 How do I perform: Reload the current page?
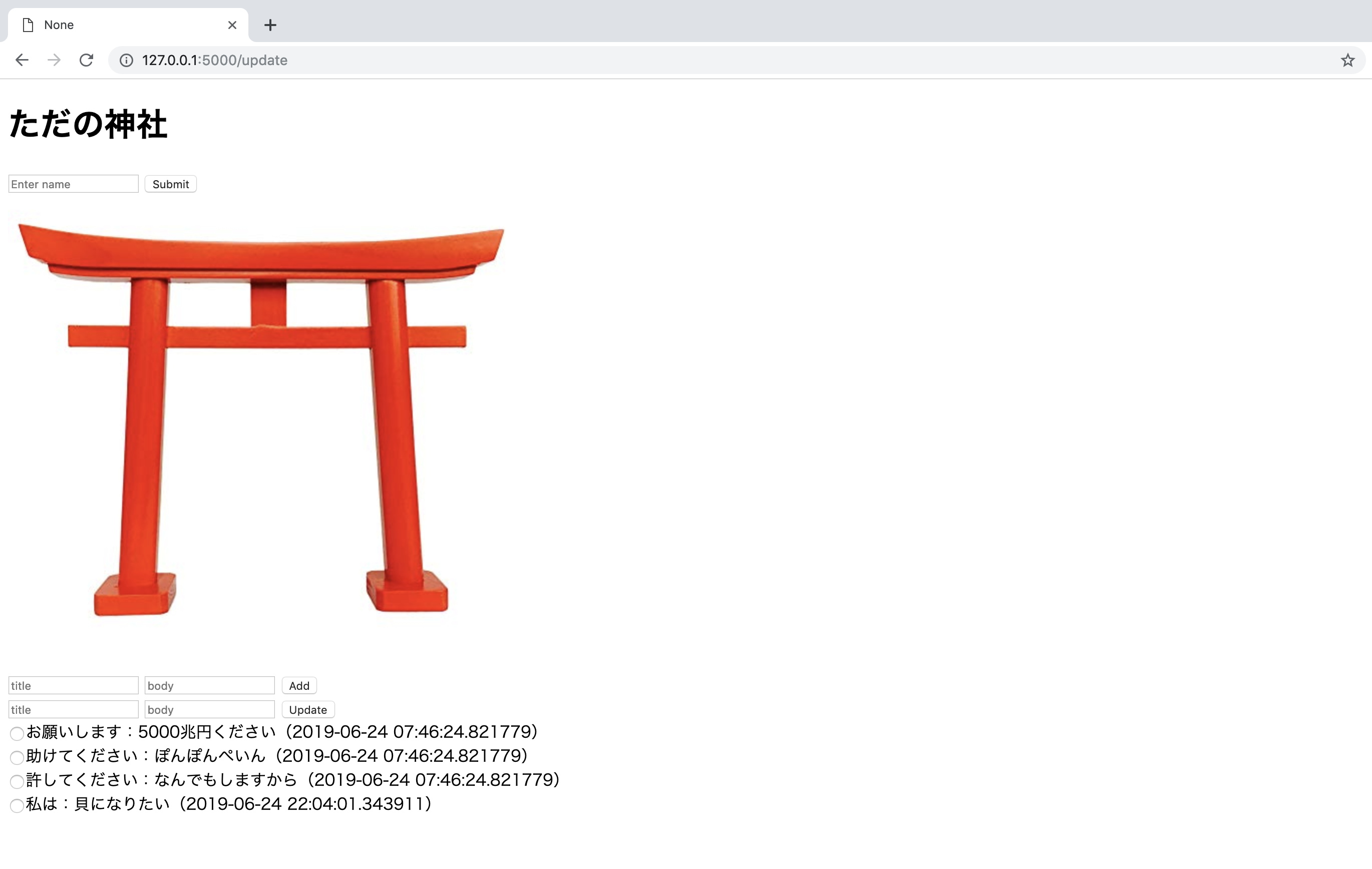[x=87, y=60]
